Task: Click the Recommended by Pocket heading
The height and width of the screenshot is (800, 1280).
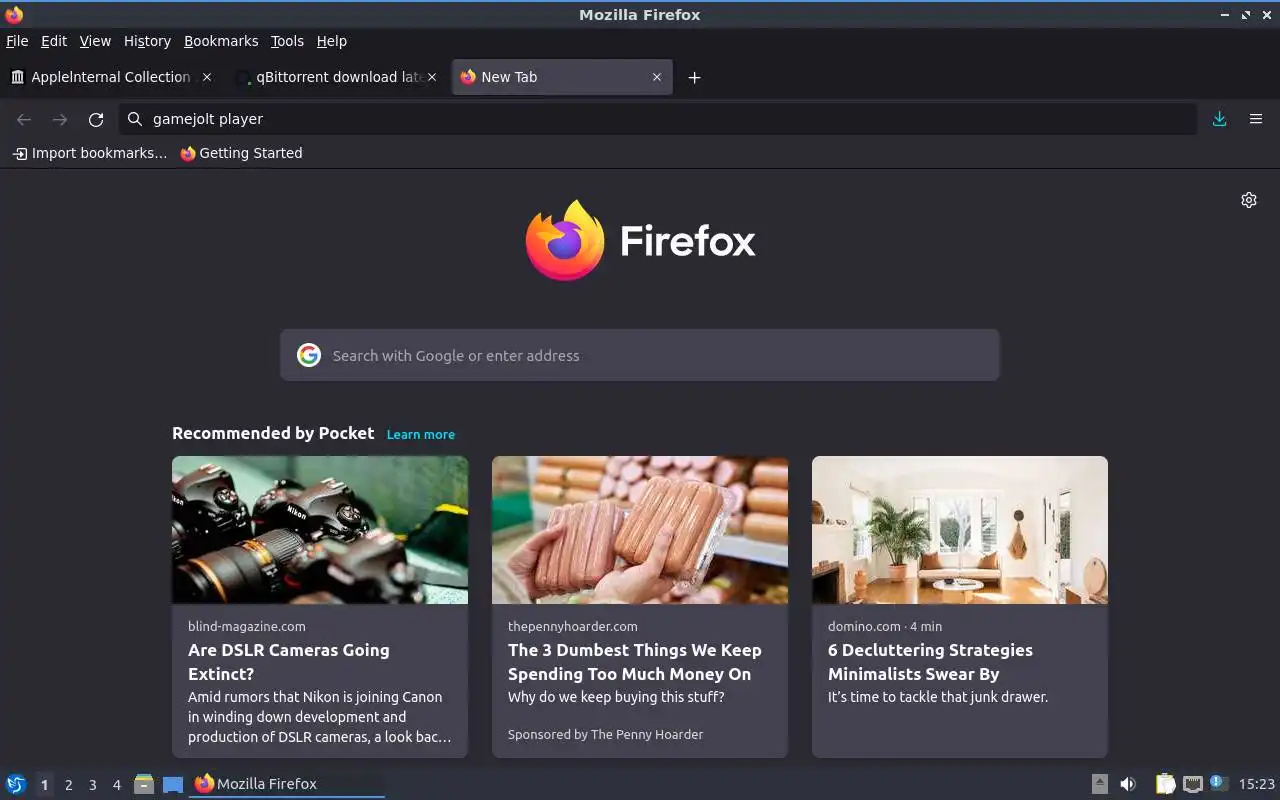Action: point(273,433)
